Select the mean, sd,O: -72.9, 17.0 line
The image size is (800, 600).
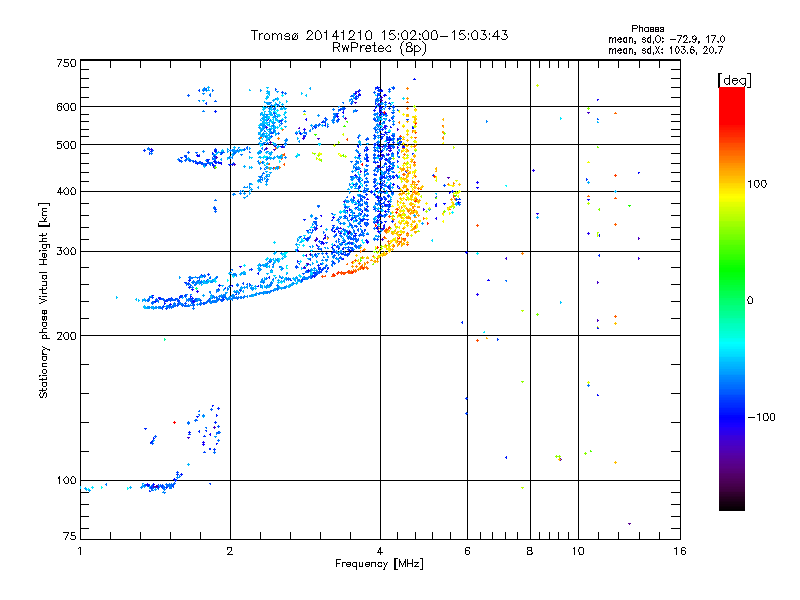point(666,39)
